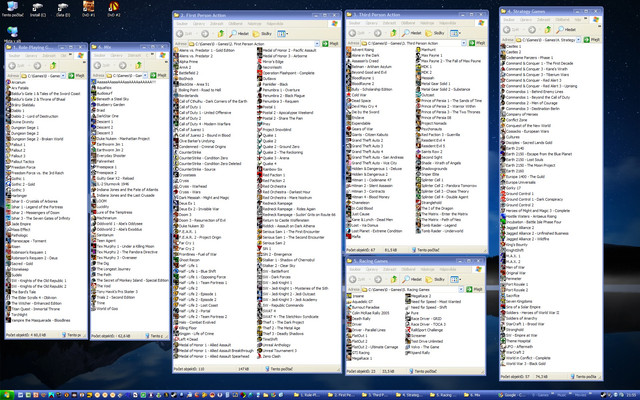Click Hledat search icon in First Person Action window

[239, 33]
